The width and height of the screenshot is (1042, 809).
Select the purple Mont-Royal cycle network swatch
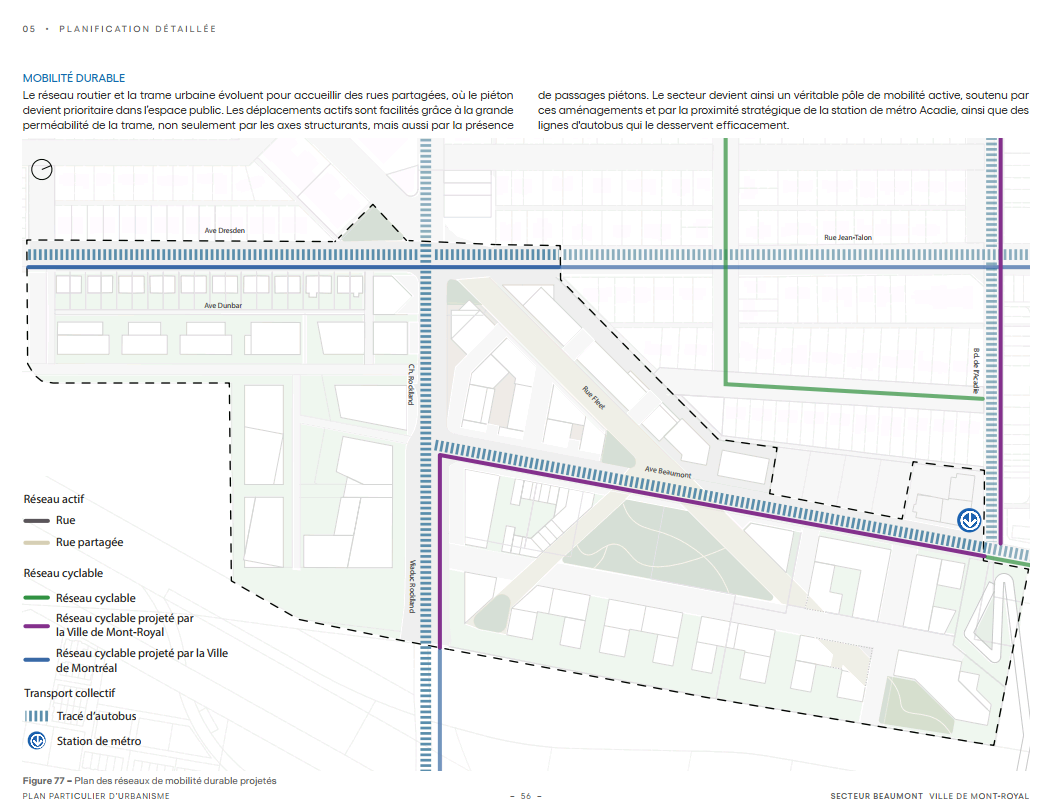[37, 625]
